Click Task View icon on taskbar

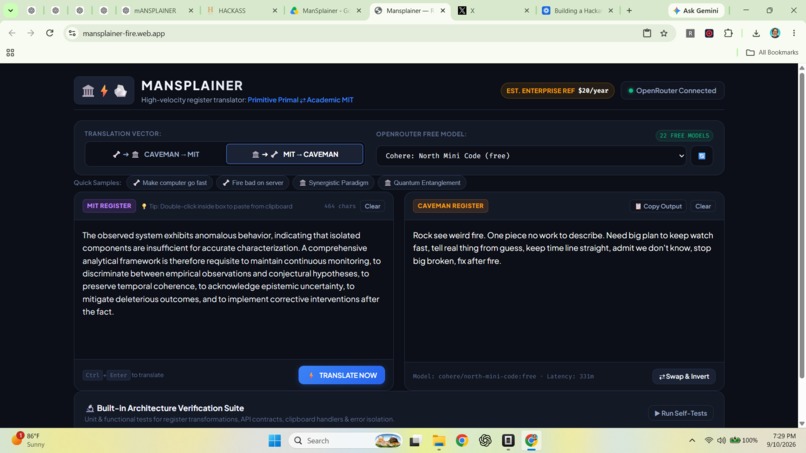(415, 441)
